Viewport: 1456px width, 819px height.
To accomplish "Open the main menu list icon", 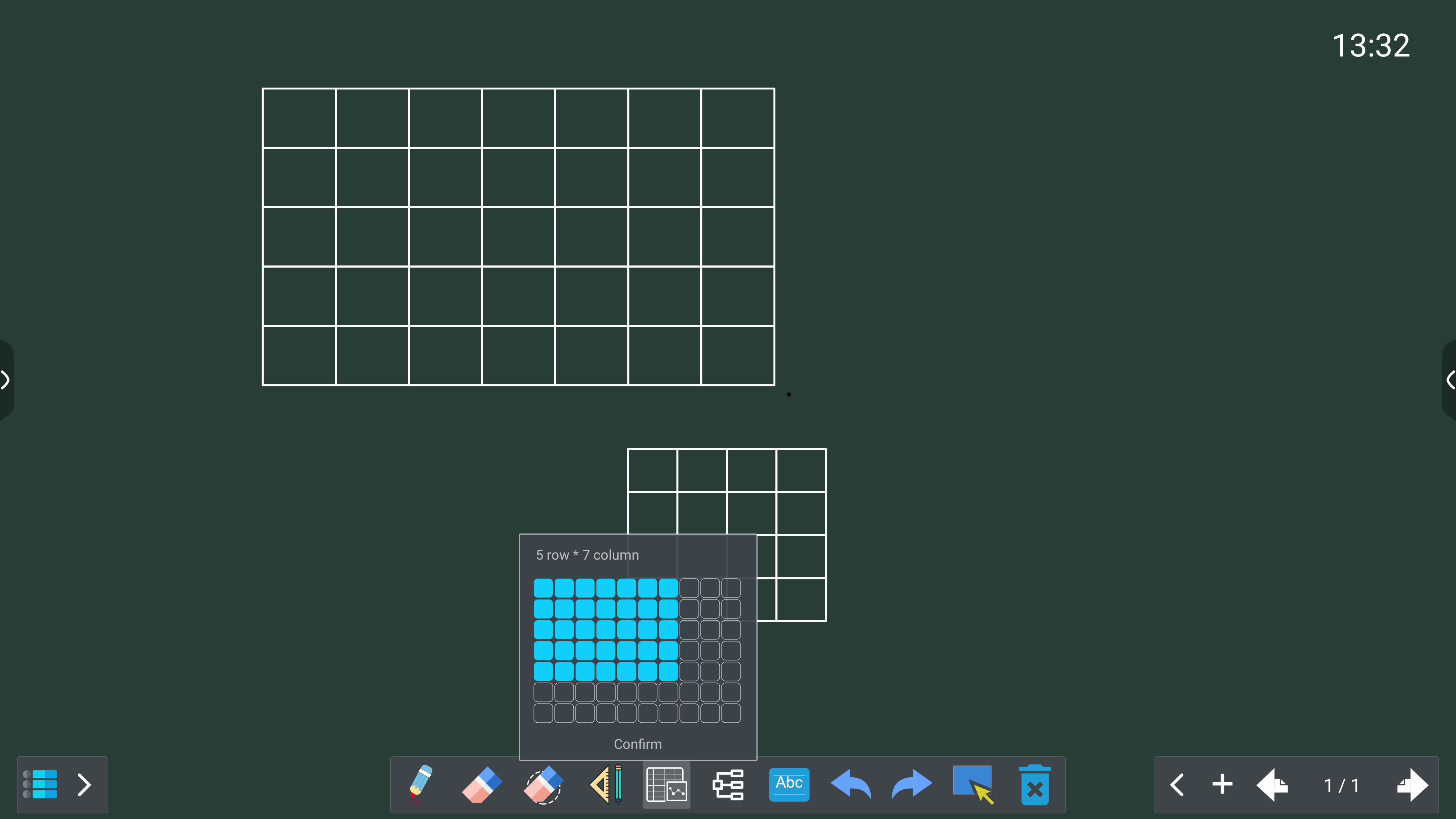I will (41, 784).
